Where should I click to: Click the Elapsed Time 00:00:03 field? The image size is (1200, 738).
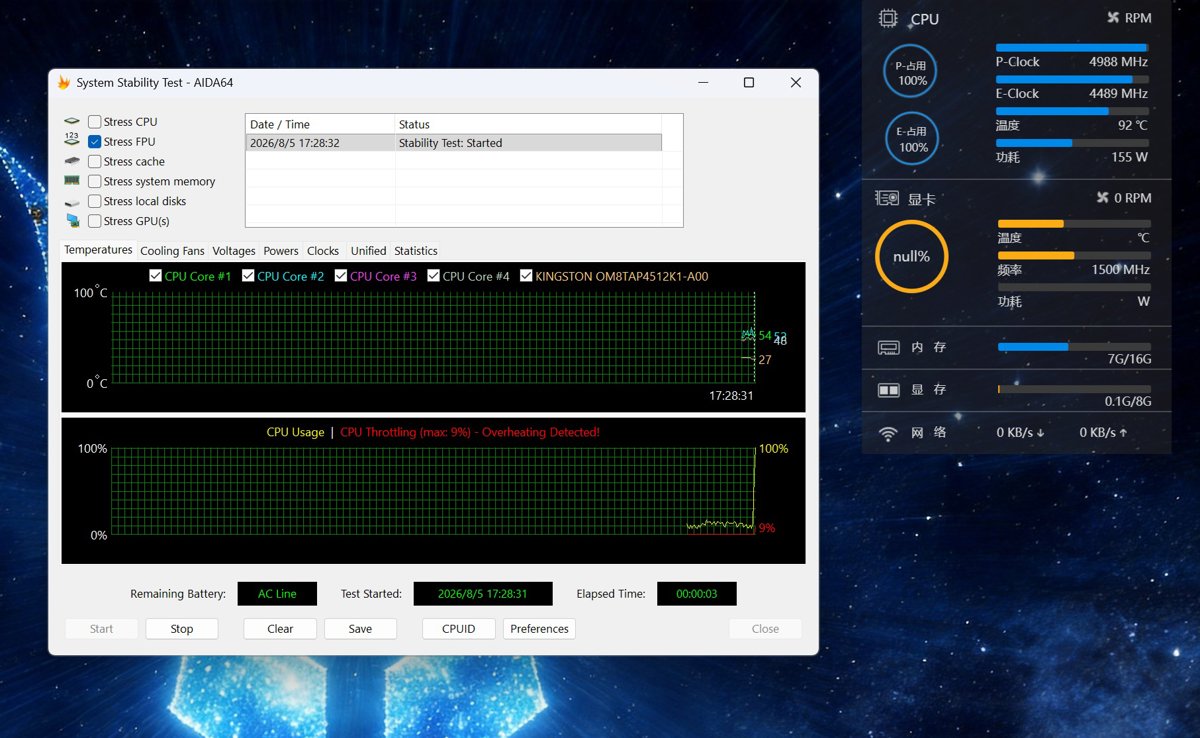point(697,594)
